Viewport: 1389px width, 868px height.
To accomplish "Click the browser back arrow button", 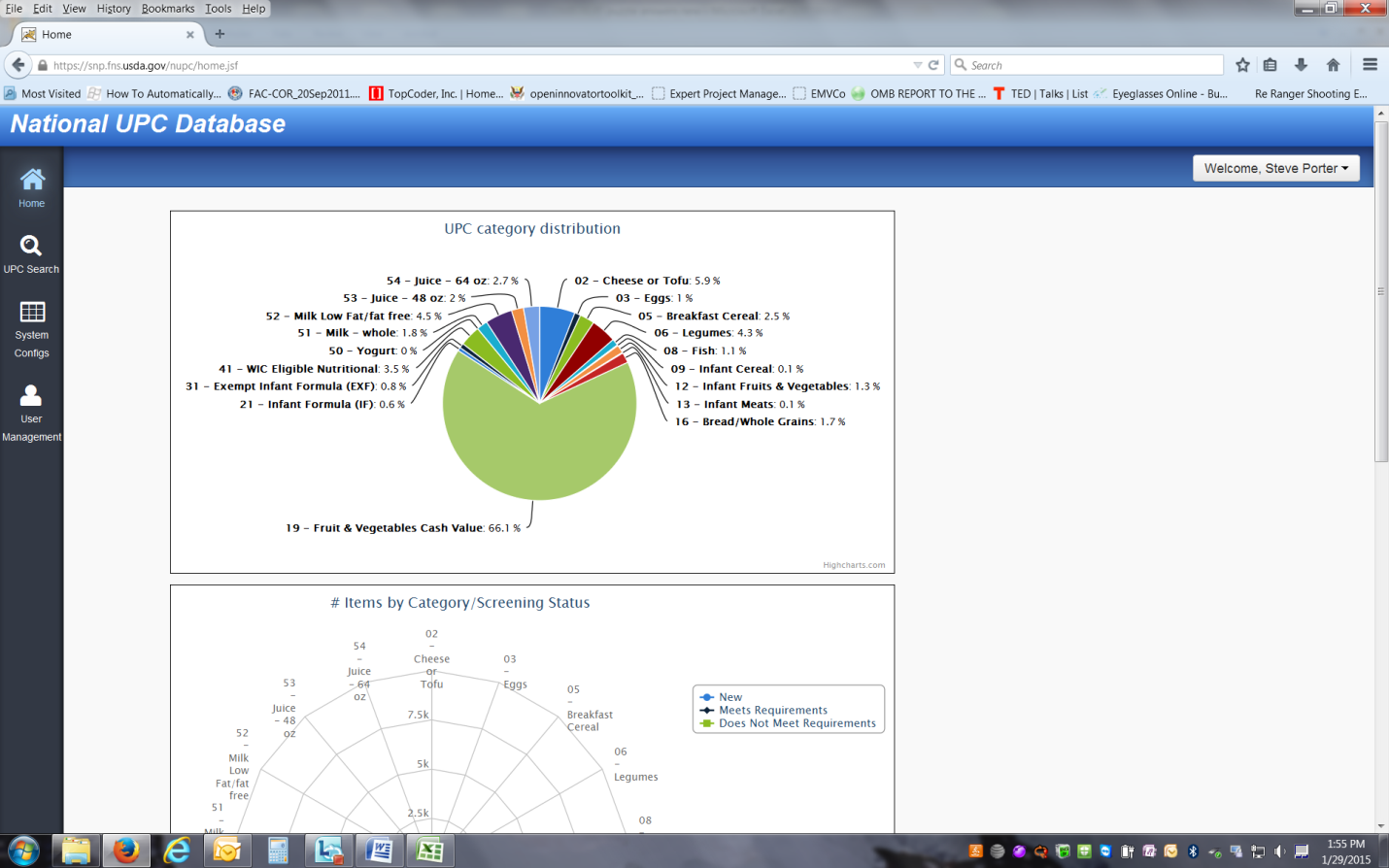I will (18, 65).
